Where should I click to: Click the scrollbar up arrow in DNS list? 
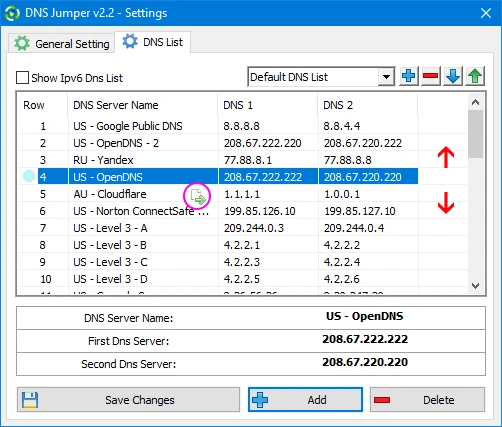tap(476, 102)
